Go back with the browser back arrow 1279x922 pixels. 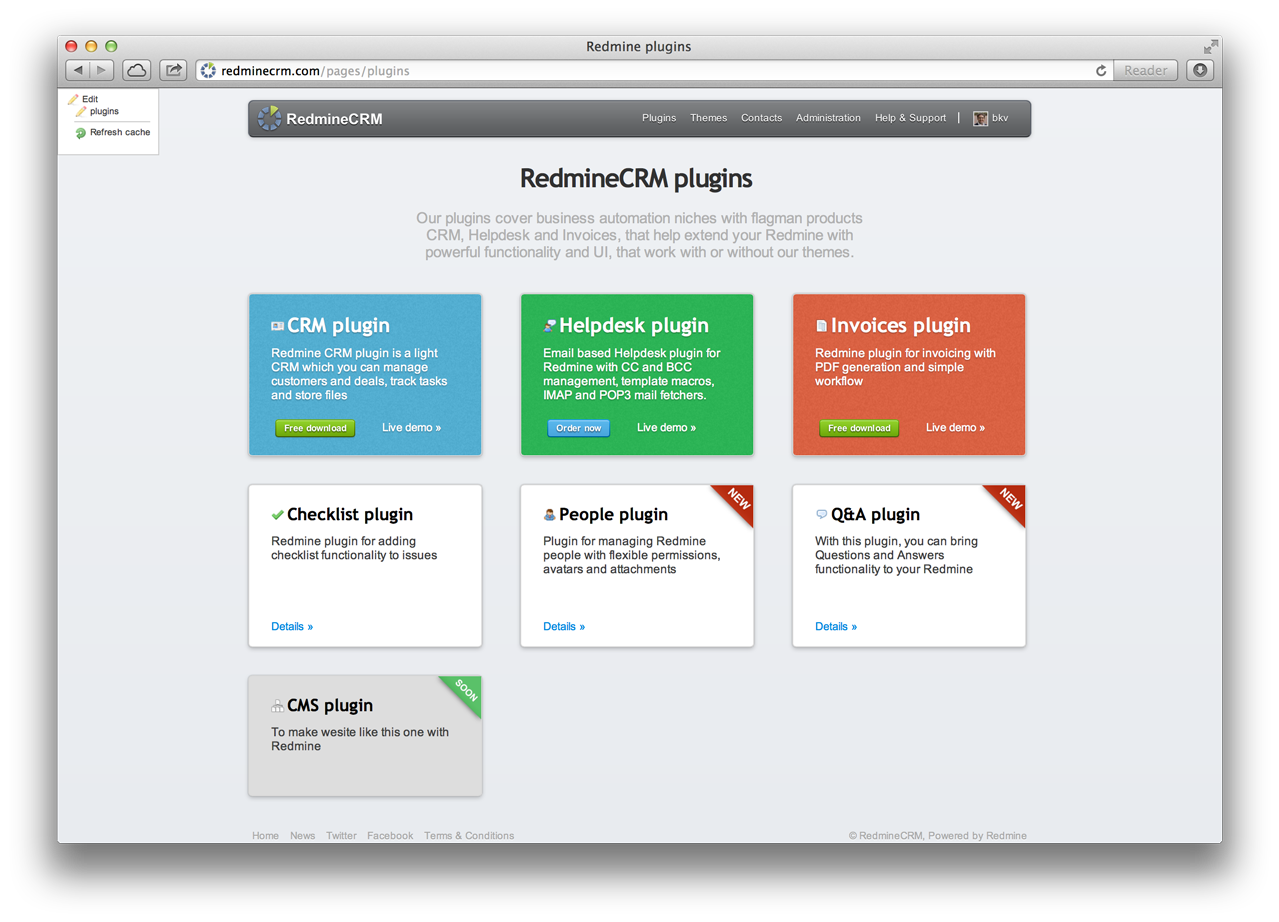click(78, 70)
